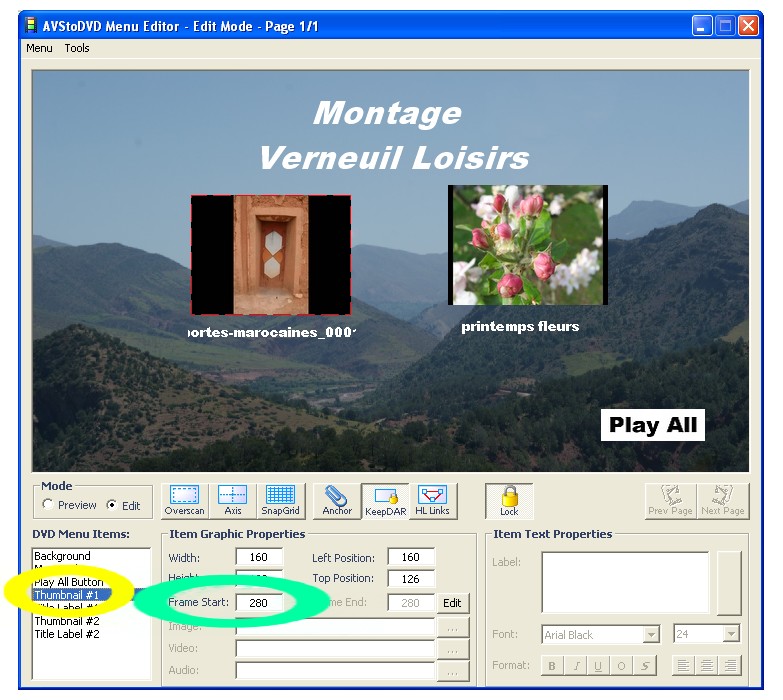Open the Tools menu

click(x=77, y=48)
